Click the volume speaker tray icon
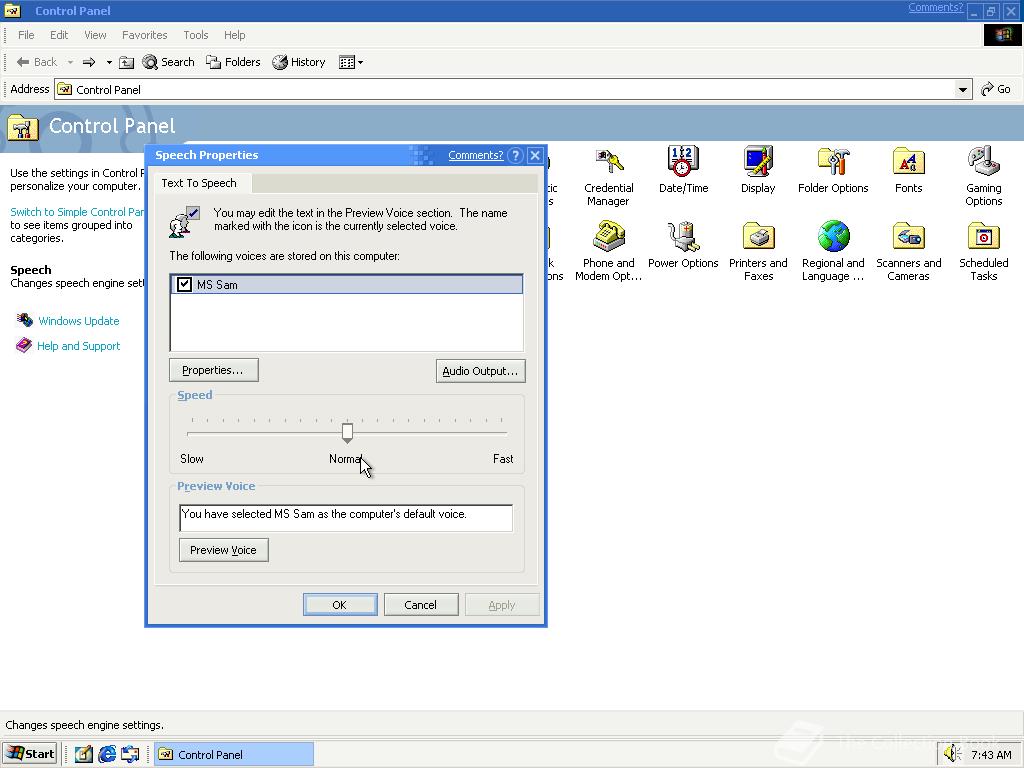 pyautogui.click(x=953, y=754)
